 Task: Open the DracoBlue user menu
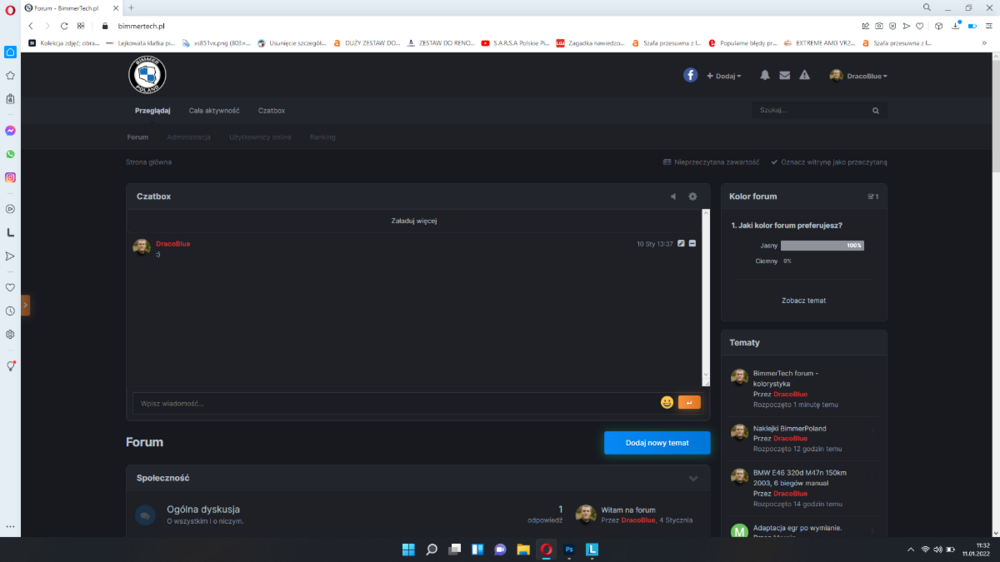coord(858,76)
